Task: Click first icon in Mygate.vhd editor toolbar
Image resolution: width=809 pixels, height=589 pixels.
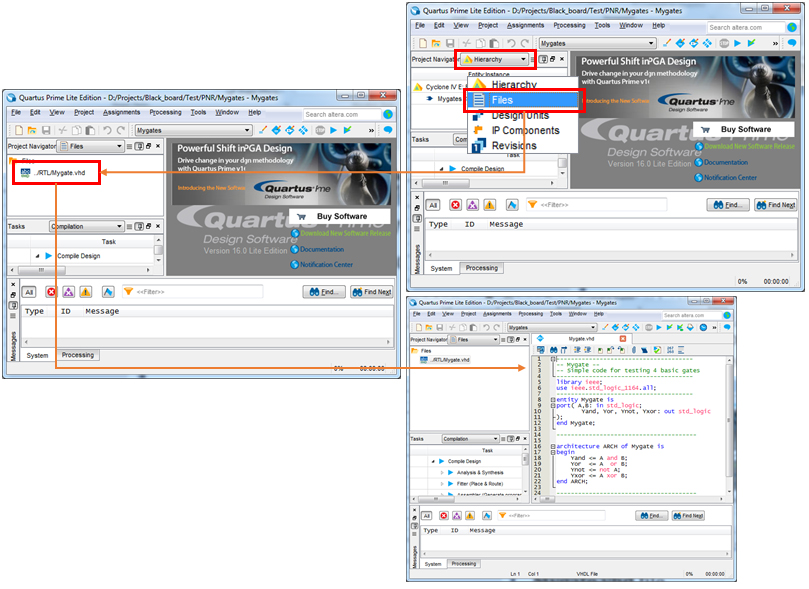Action: [540, 350]
